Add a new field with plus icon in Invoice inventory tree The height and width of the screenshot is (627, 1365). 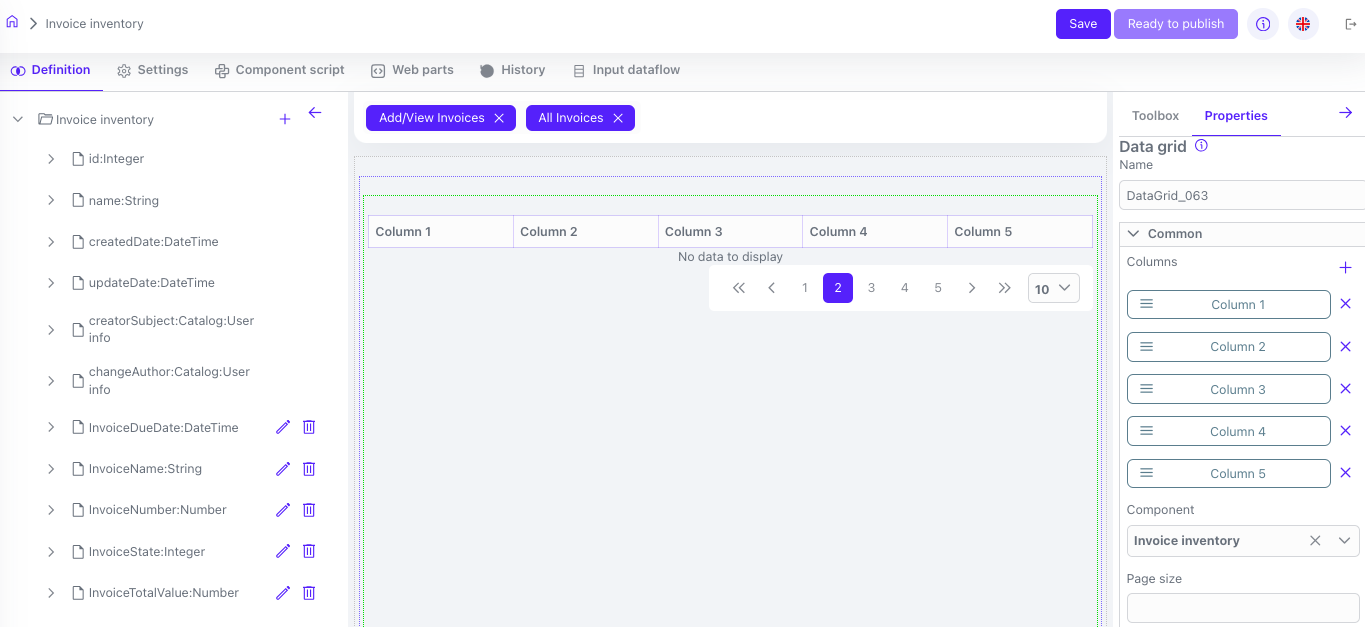coord(285,119)
